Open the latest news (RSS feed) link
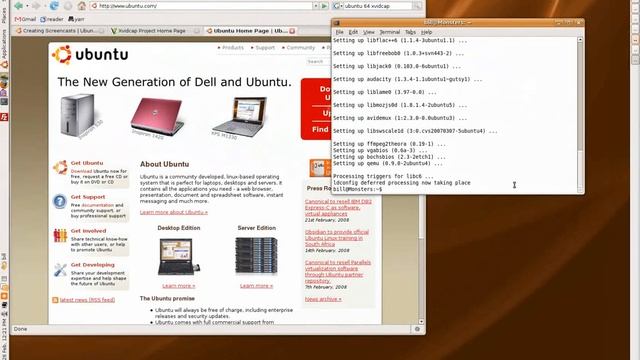This screenshot has height=360, width=640. [87, 300]
